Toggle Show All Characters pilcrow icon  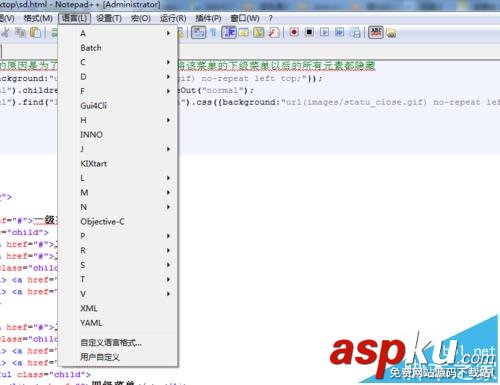point(213,32)
